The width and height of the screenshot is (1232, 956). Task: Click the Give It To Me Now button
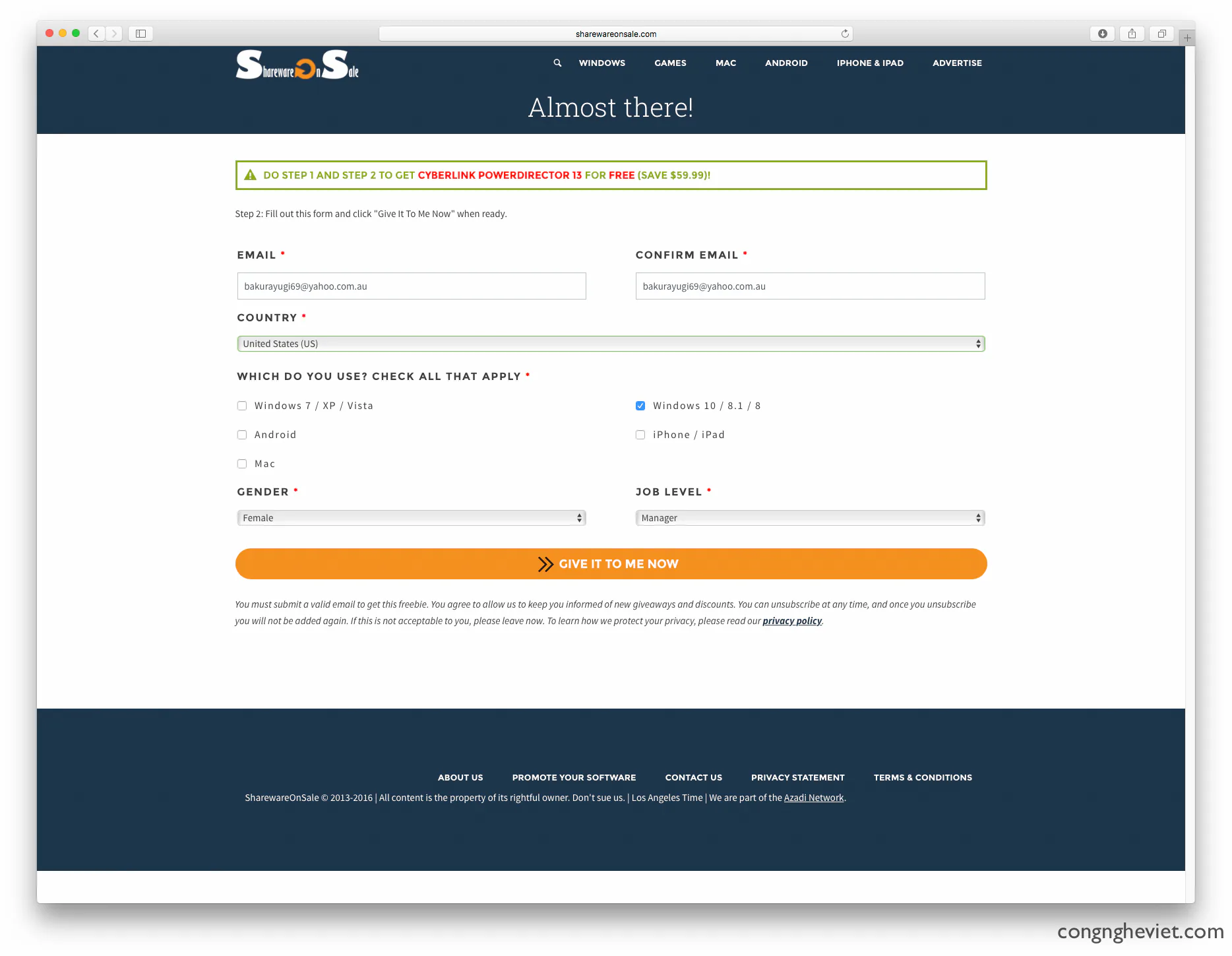611,564
